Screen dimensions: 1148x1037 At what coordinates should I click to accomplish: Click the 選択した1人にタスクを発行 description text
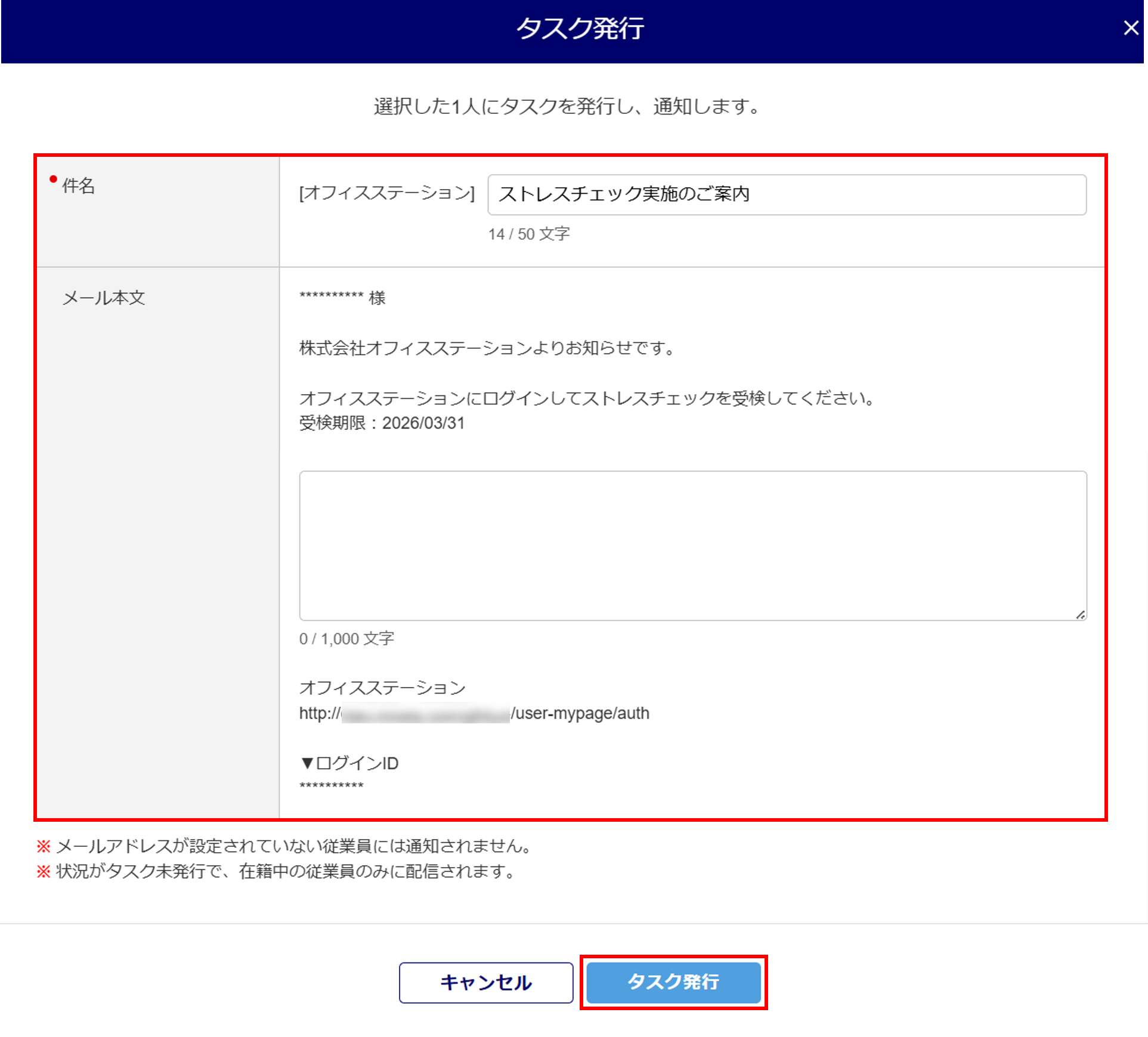point(567,107)
